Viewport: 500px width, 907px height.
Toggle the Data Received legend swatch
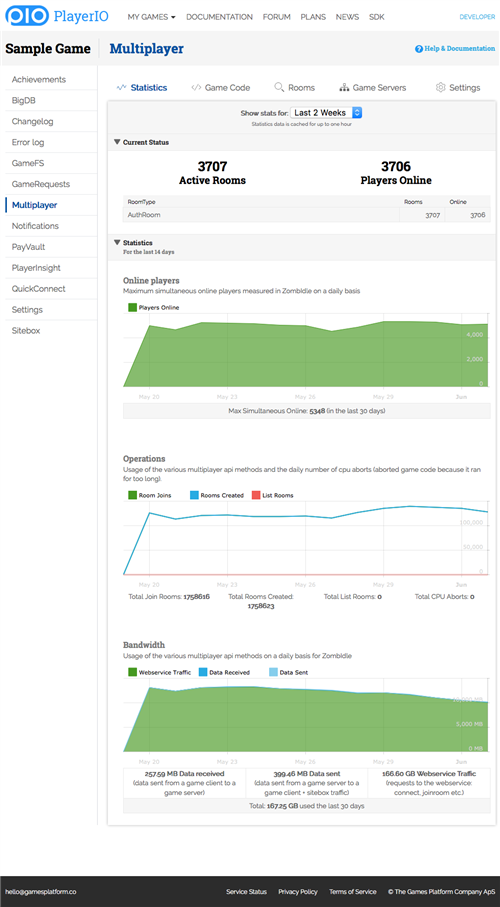tap(203, 672)
